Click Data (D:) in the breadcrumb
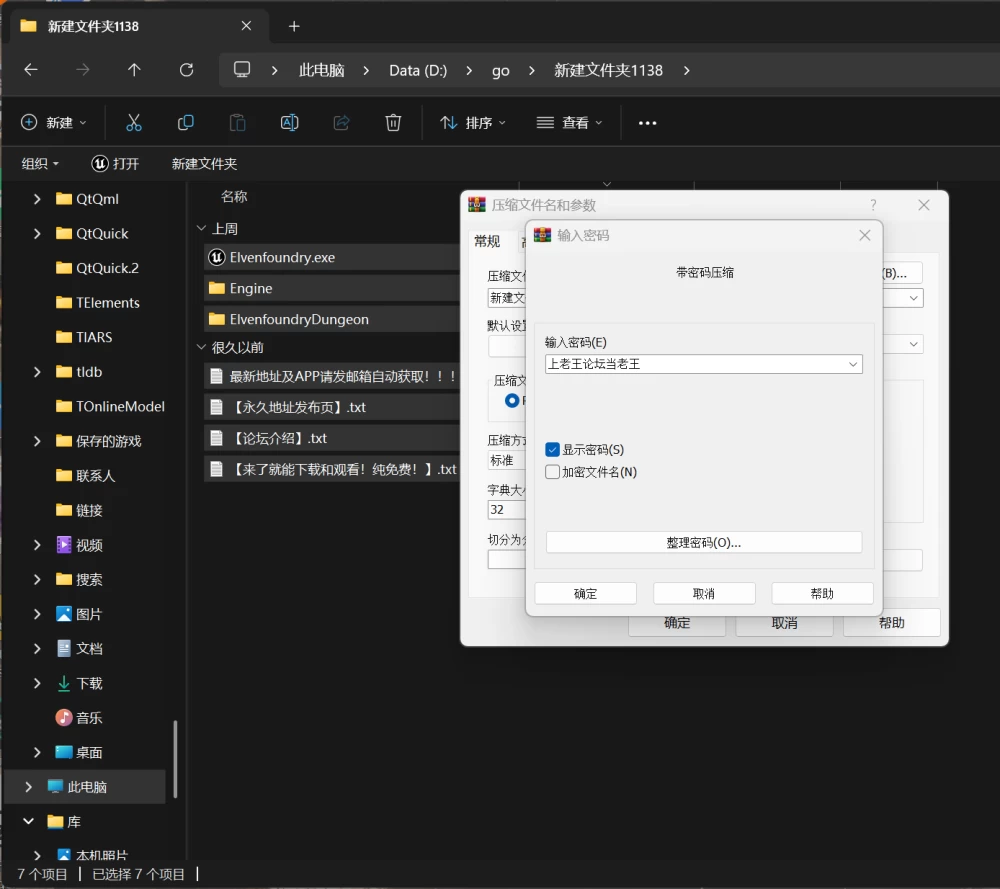Image resolution: width=1000 pixels, height=889 pixels. [x=418, y=70]
